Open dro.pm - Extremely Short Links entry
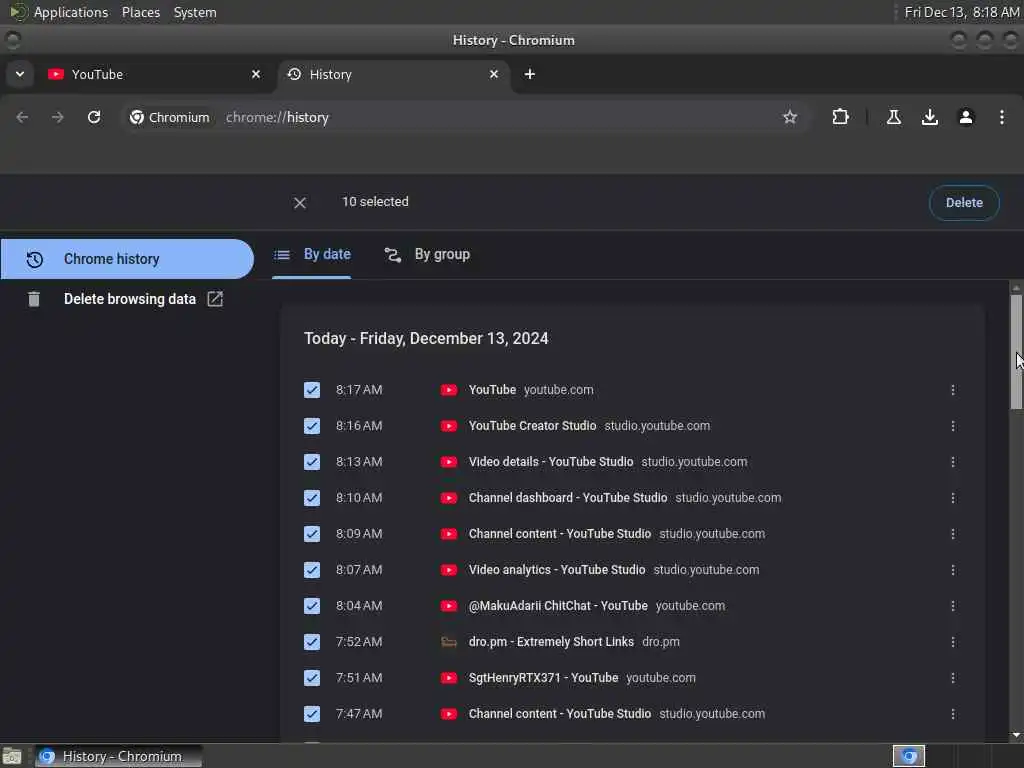This screenshot has height=768, width=1024. click(x=551, y=642)
